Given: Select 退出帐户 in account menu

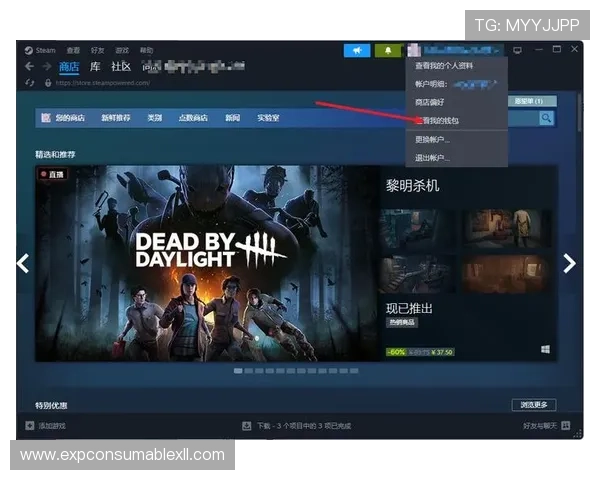Looking at the screenshot, I should (433, 158).
